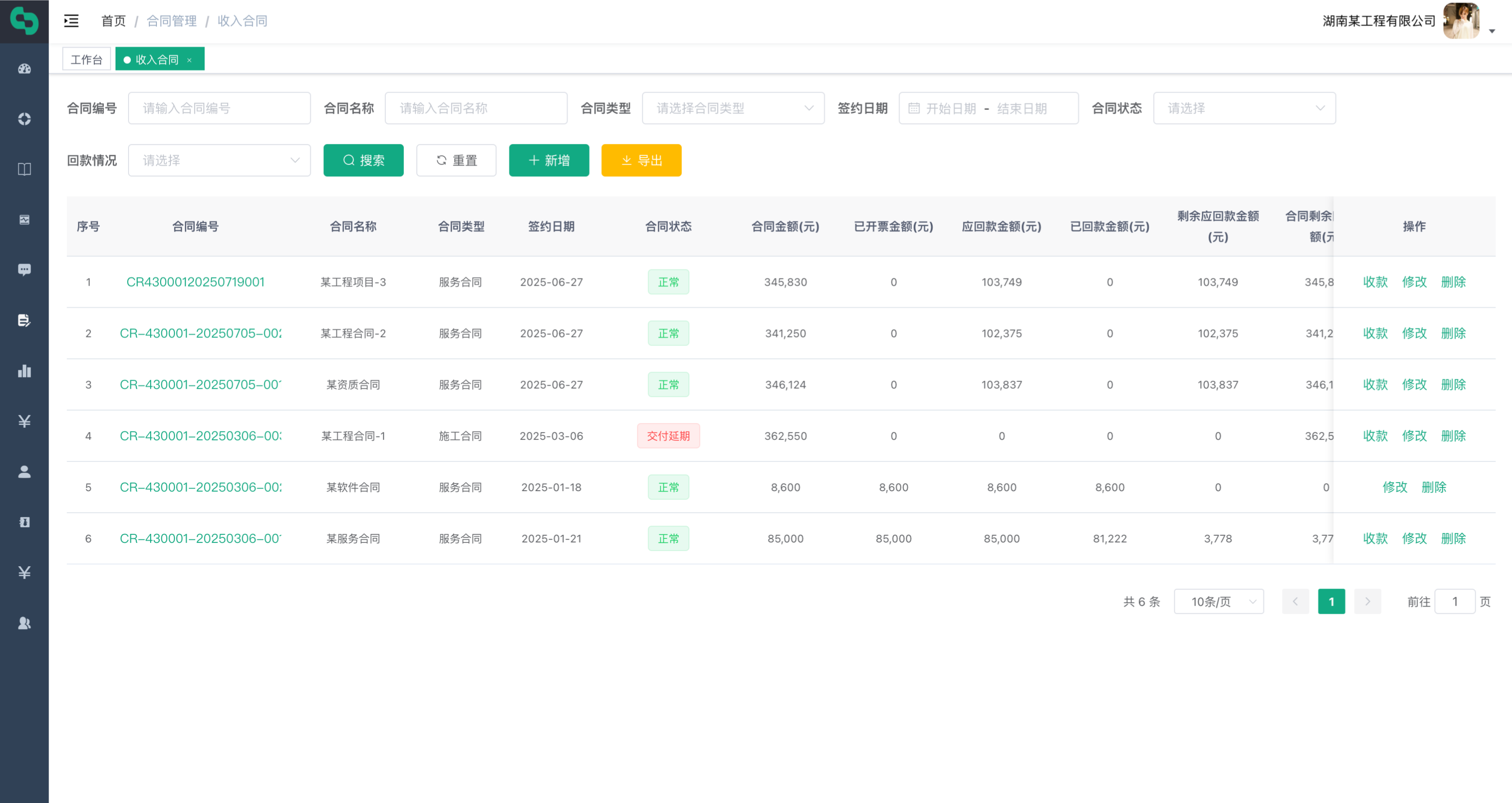This screenshot has height=803, width=1512.
Task: Click the single user sidebar icon
Action: 24,471
